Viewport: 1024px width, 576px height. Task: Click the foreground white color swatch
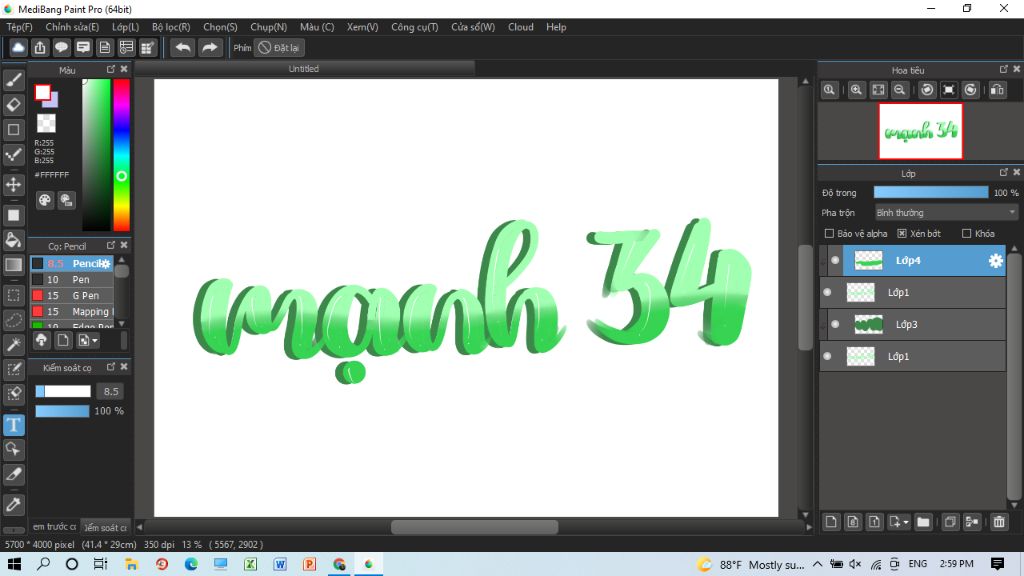pyautogui.click(x=42, y=93)
